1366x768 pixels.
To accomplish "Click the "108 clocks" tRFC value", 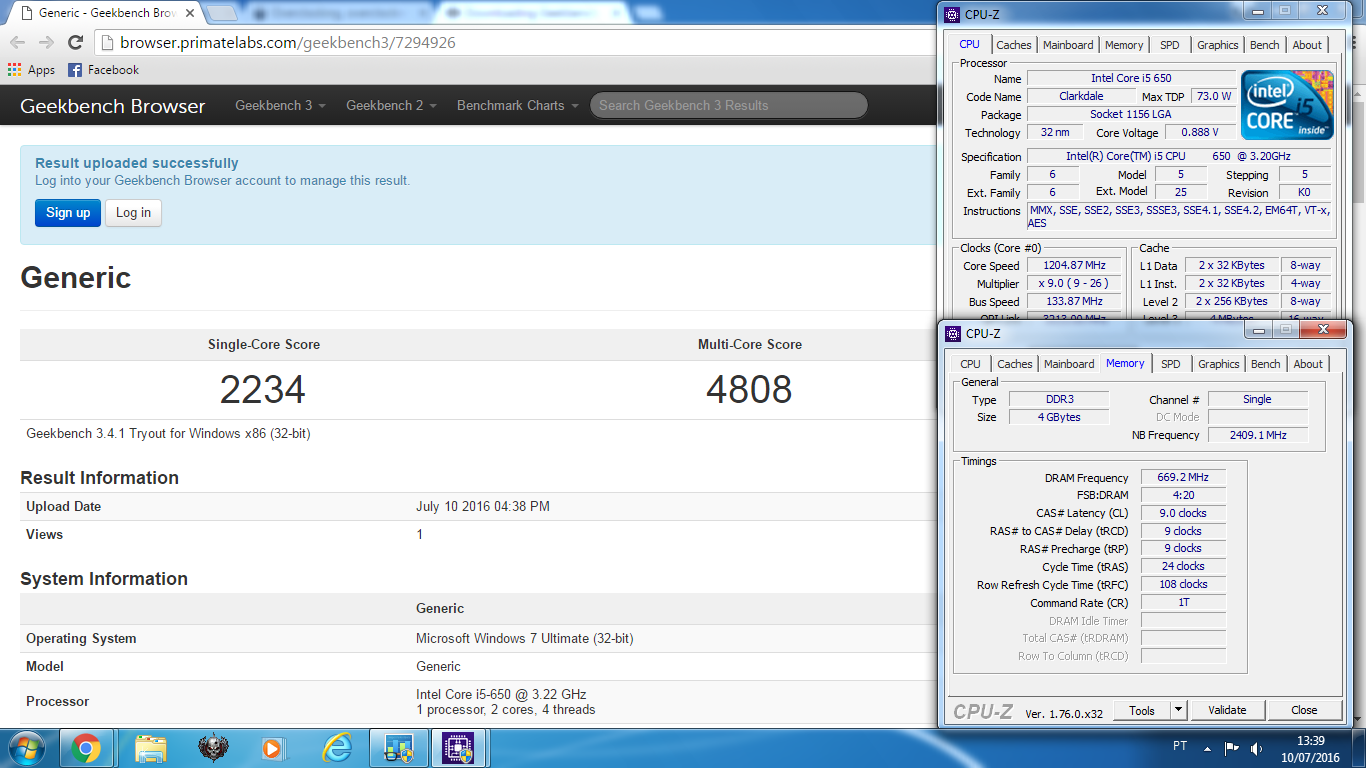I will pyautogui.click(x=1183, y=584).
